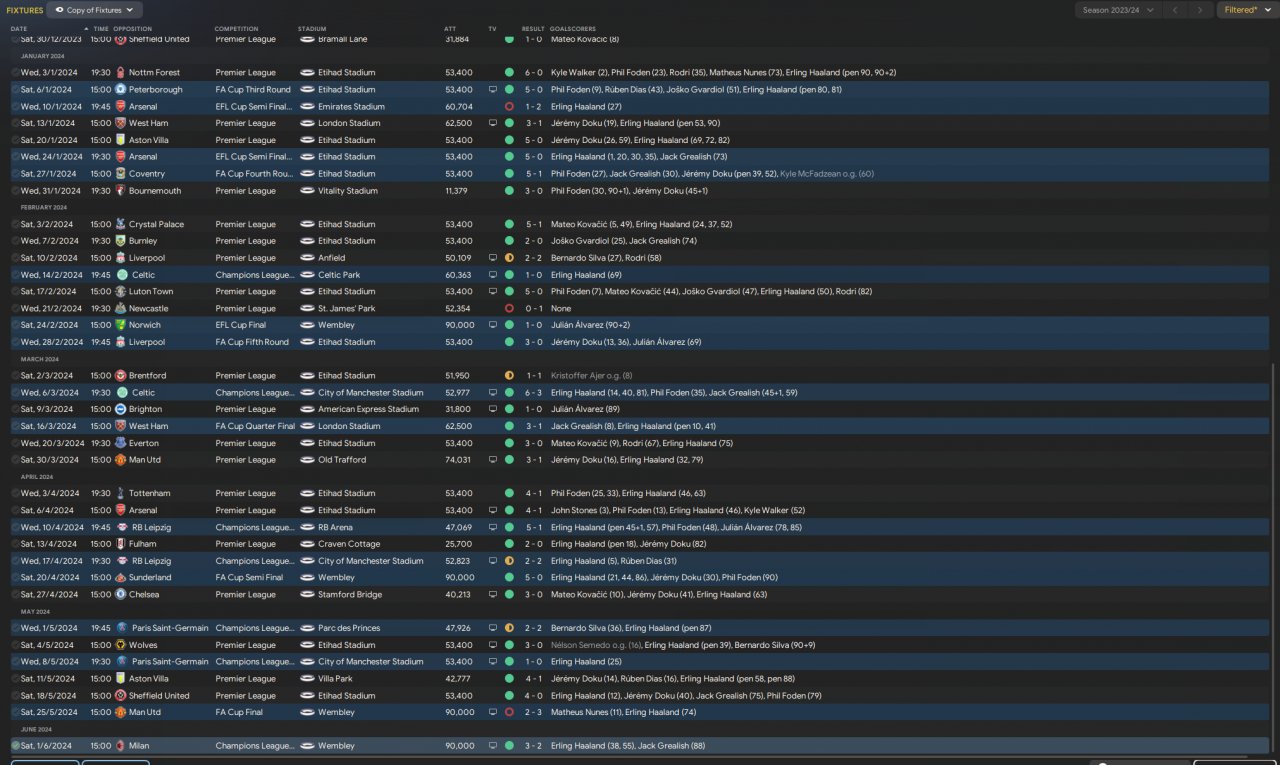Click the Tottenham club badge
Screen dimensions: 1280x765
(x=121, y=494)
